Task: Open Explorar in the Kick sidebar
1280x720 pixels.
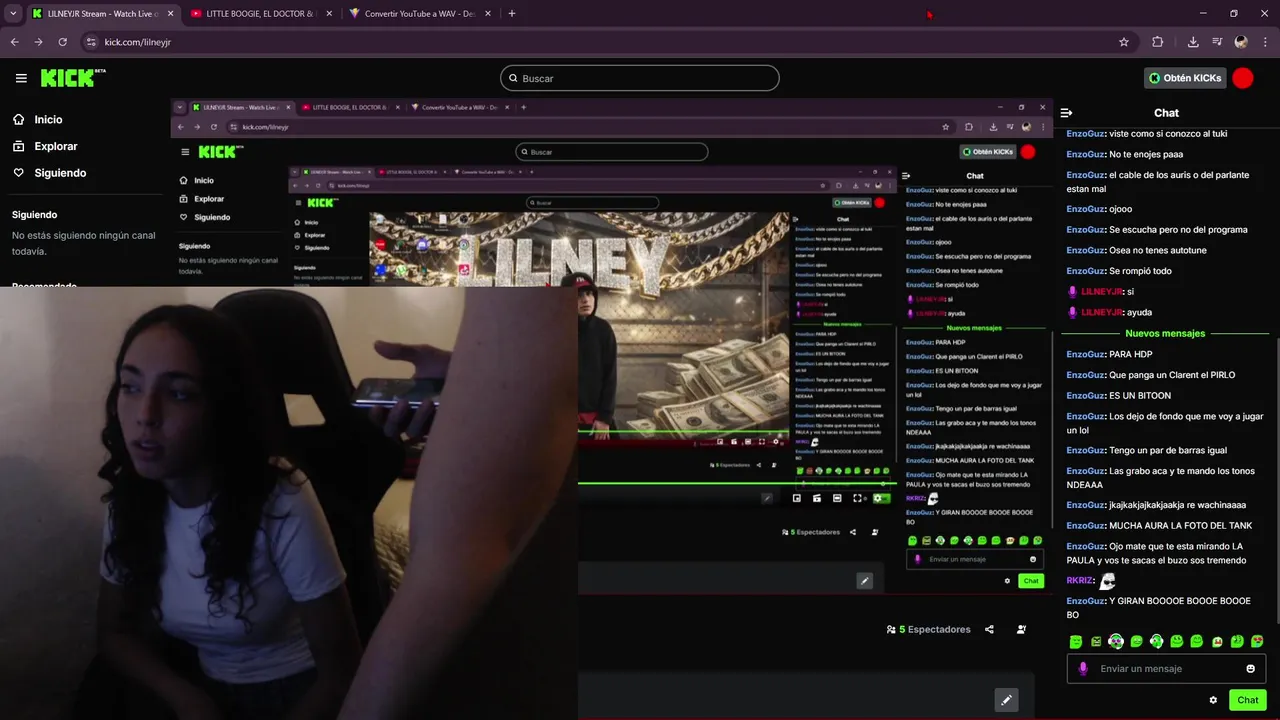Action: [56, 146]
